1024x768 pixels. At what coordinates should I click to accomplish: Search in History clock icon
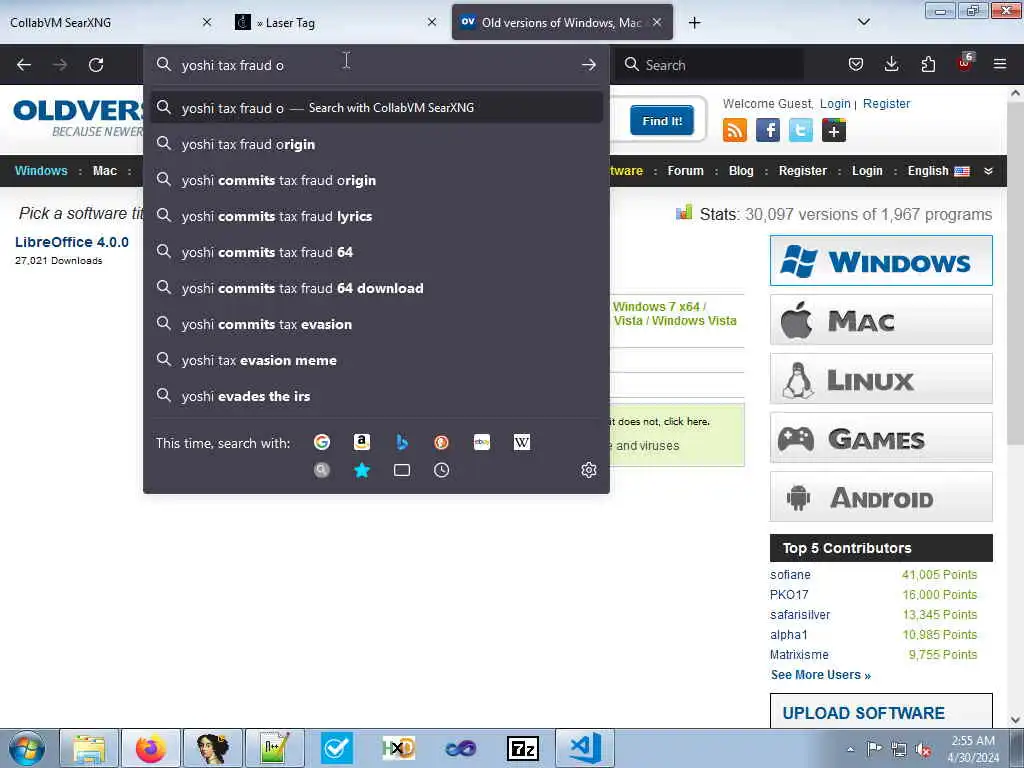click(x=441, y=470)
